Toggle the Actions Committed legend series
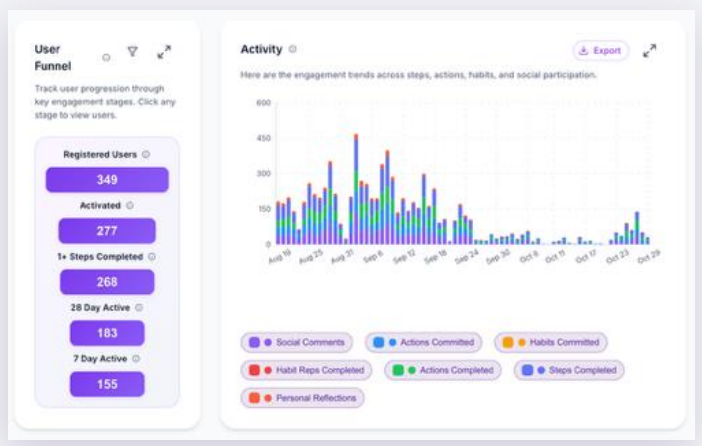Screen dimensions: 702x446 pyautogui.click(x=423, y=343)
